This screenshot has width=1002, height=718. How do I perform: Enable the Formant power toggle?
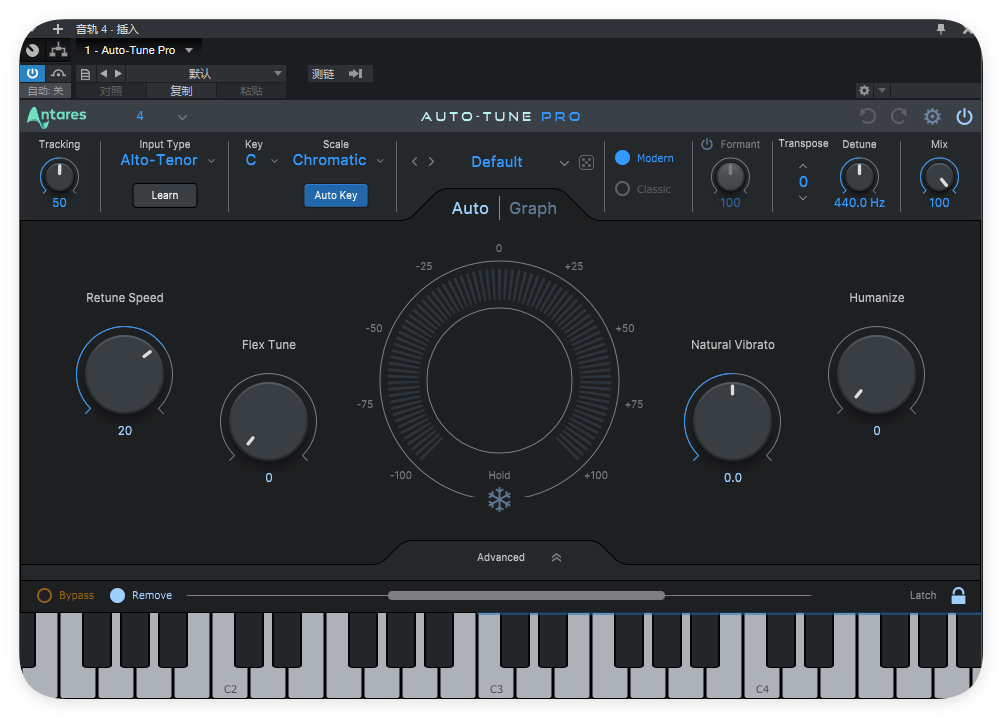click(x=707, y=144)
